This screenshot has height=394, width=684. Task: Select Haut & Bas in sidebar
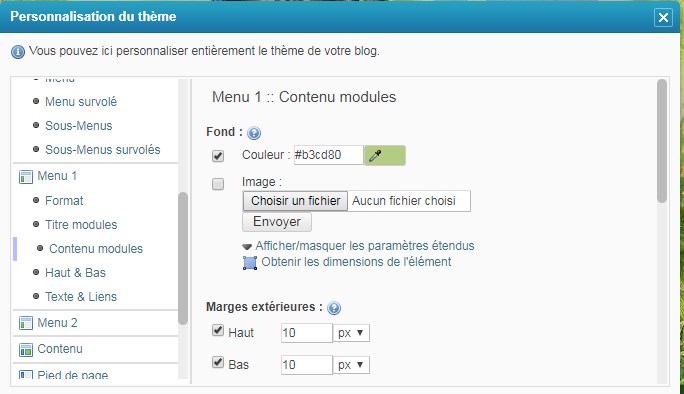click(x=75, y=273)
